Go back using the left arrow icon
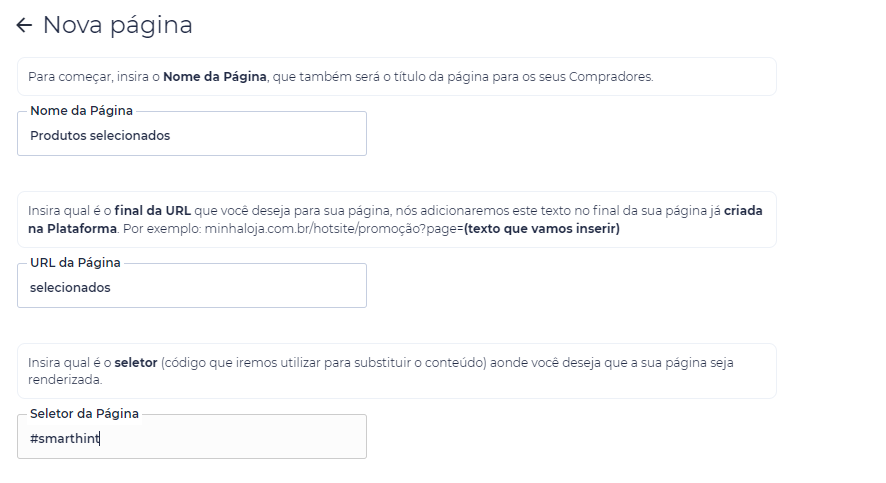The height and width of the screenshot is (483, 886). pyautogui.click(x=24, y=25)
